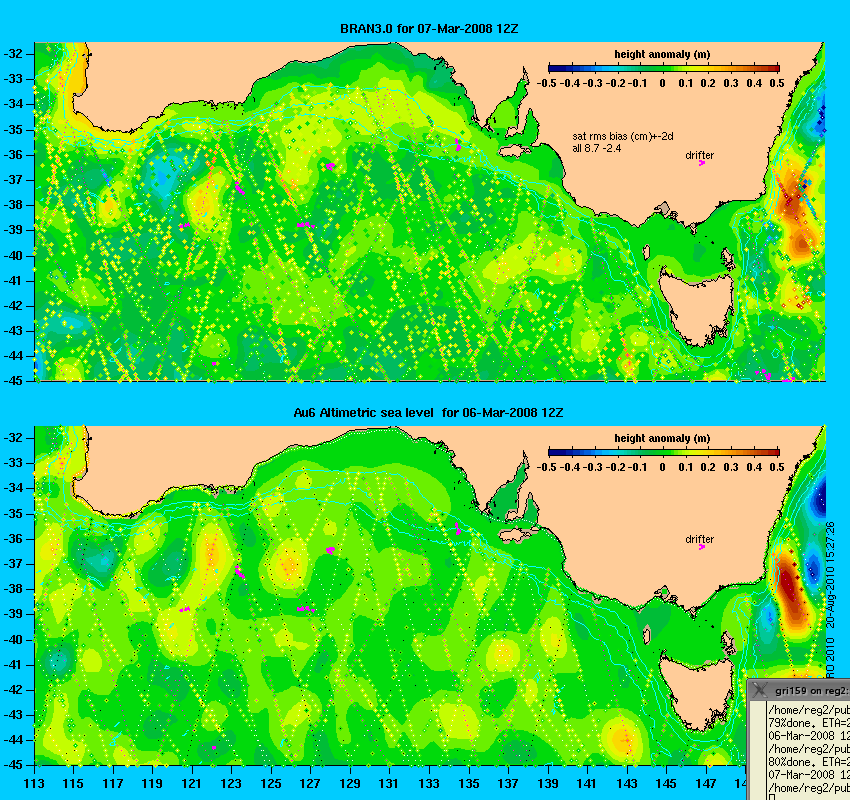Click the 'all 8.7 -2.4' statistics text

[x=597, y=148]
